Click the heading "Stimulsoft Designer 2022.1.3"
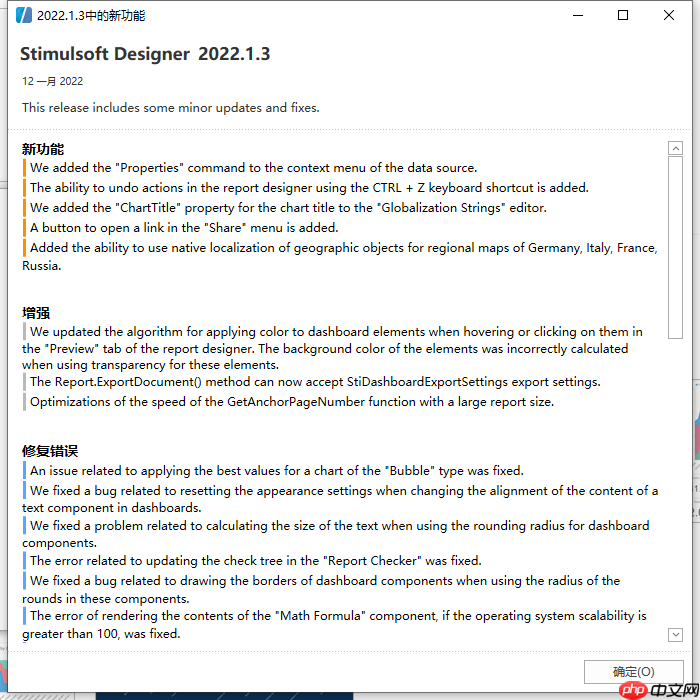The image size is (700, 700). click(x=145, y=54)
